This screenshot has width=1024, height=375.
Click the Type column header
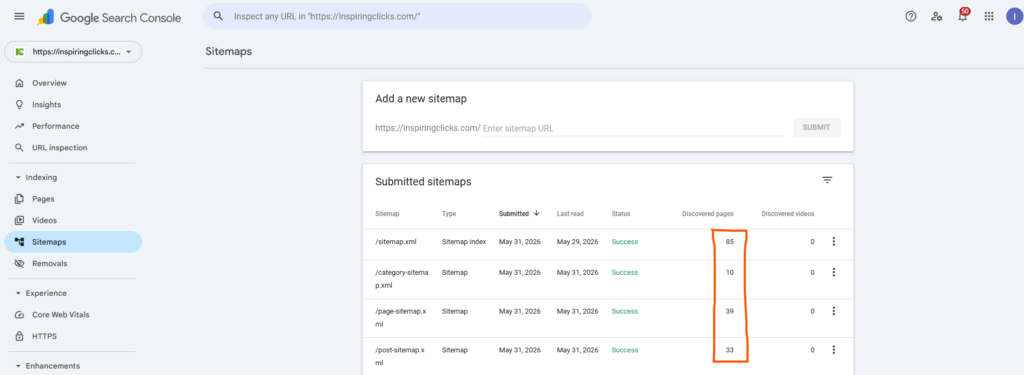click(x=449, y=214)
